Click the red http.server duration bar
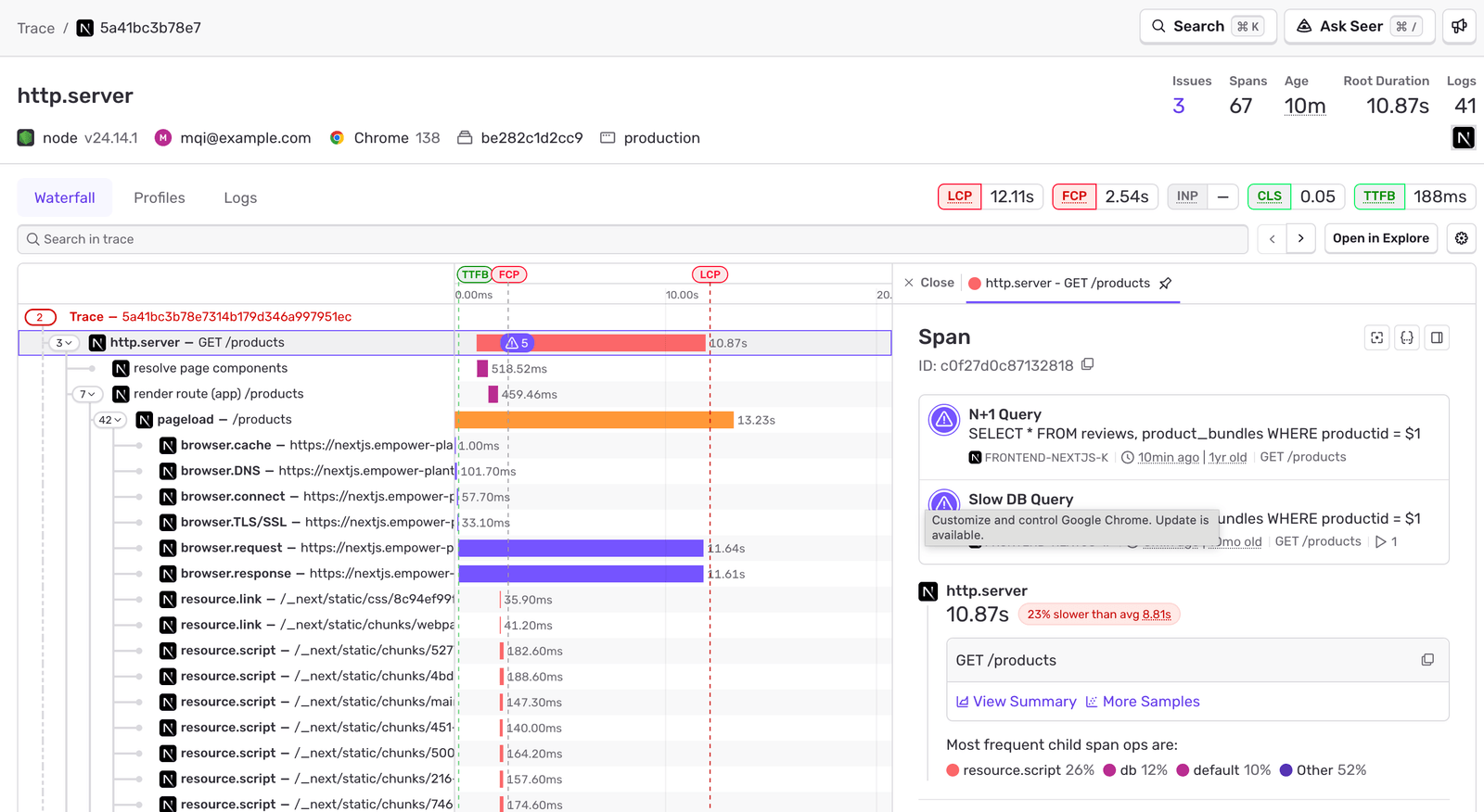1484x812 pixels. tap(591, 343)
